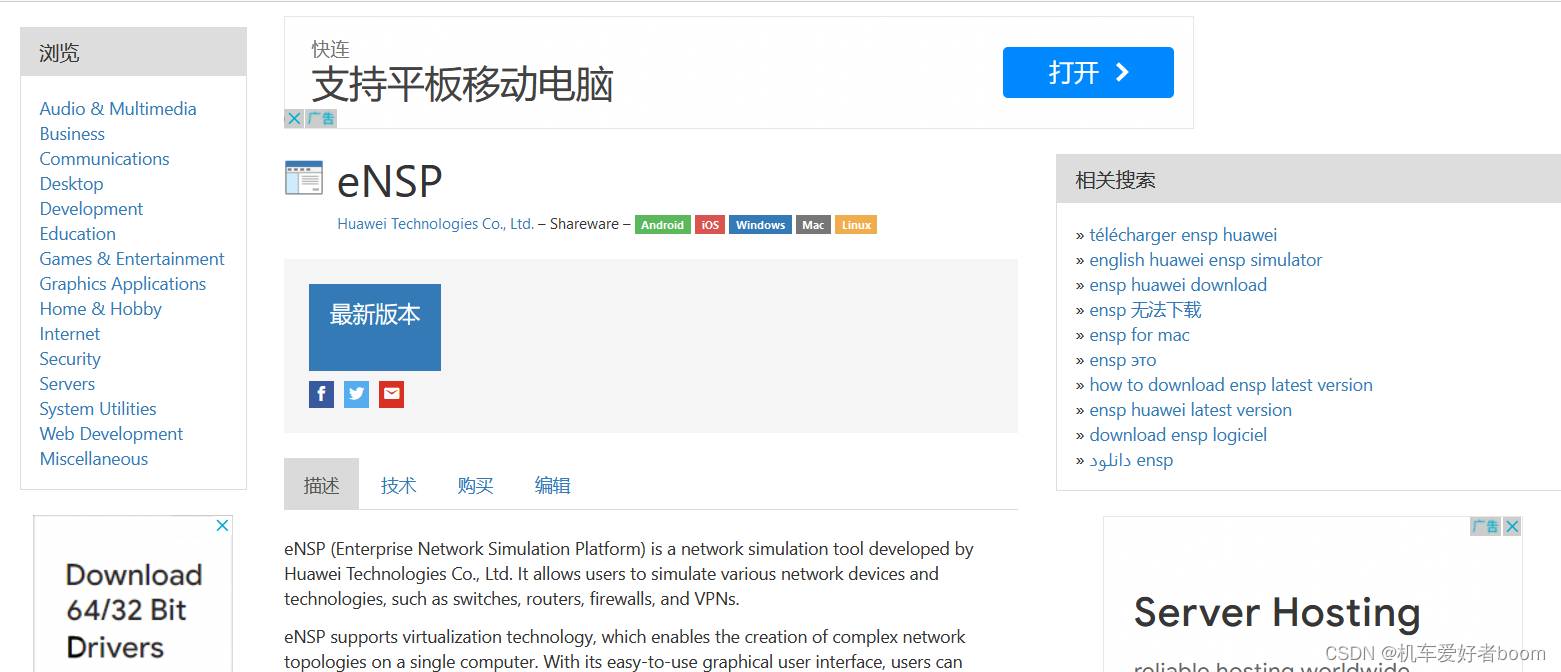This screenshot has height=672, width=1561.
Task: Click the 广告 label on top banner
Action: click(x=321, y=118)
